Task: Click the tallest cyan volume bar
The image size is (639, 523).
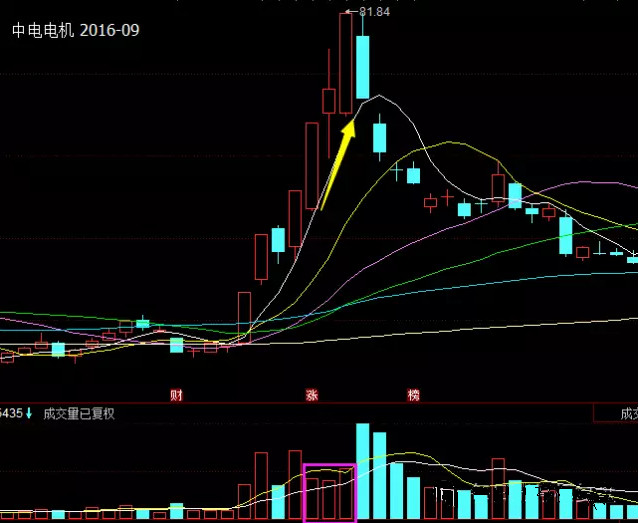Action: [x=363, y=471]
